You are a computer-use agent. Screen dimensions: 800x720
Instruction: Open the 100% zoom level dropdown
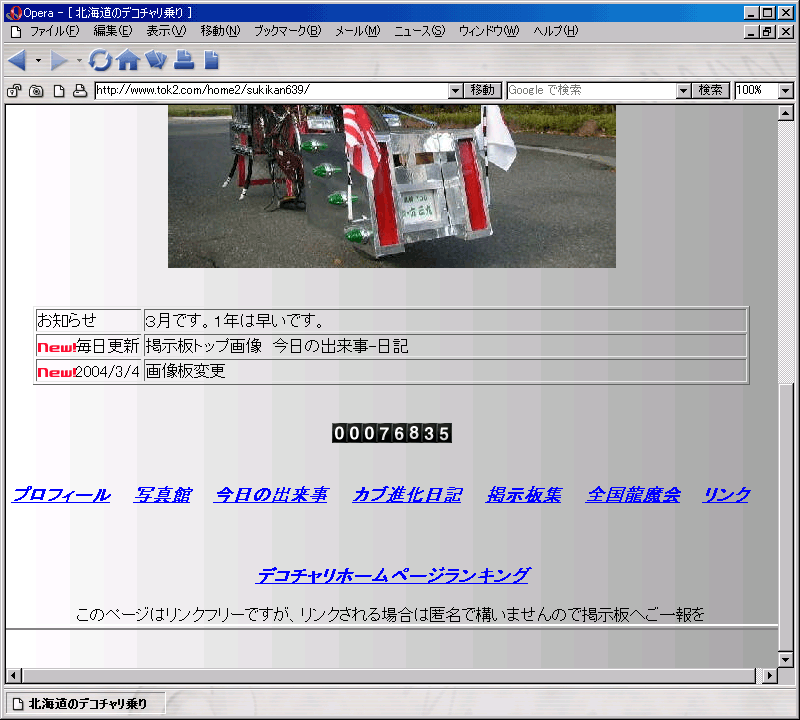786,91
